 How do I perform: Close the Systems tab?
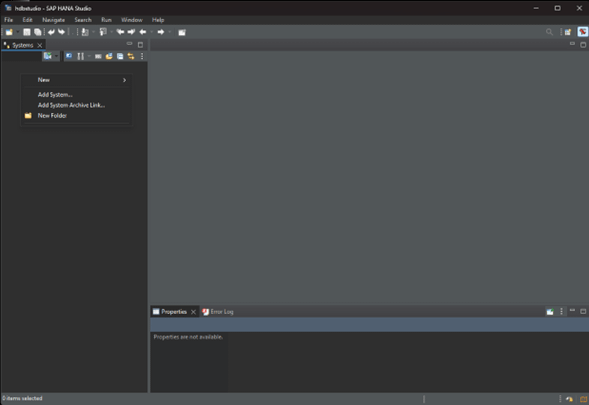40,45
